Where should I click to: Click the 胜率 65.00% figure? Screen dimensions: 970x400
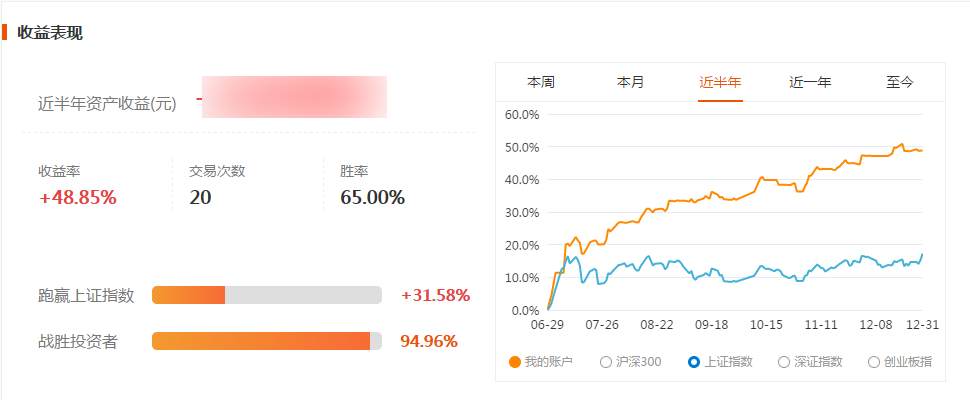tap(372, 198)
